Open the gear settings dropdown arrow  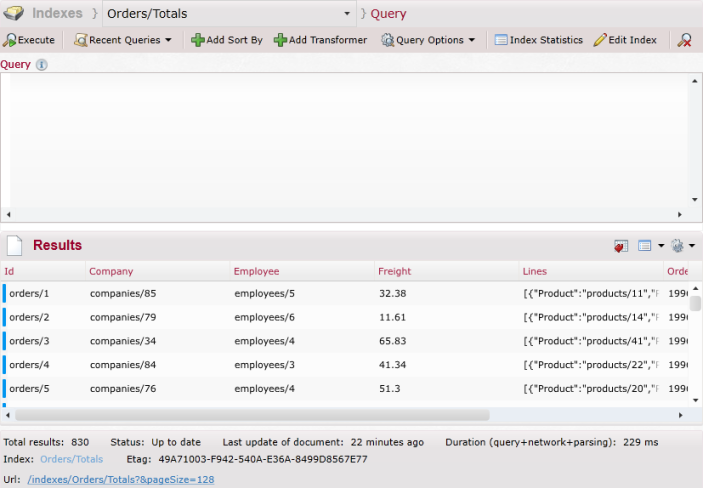(692, 245)
